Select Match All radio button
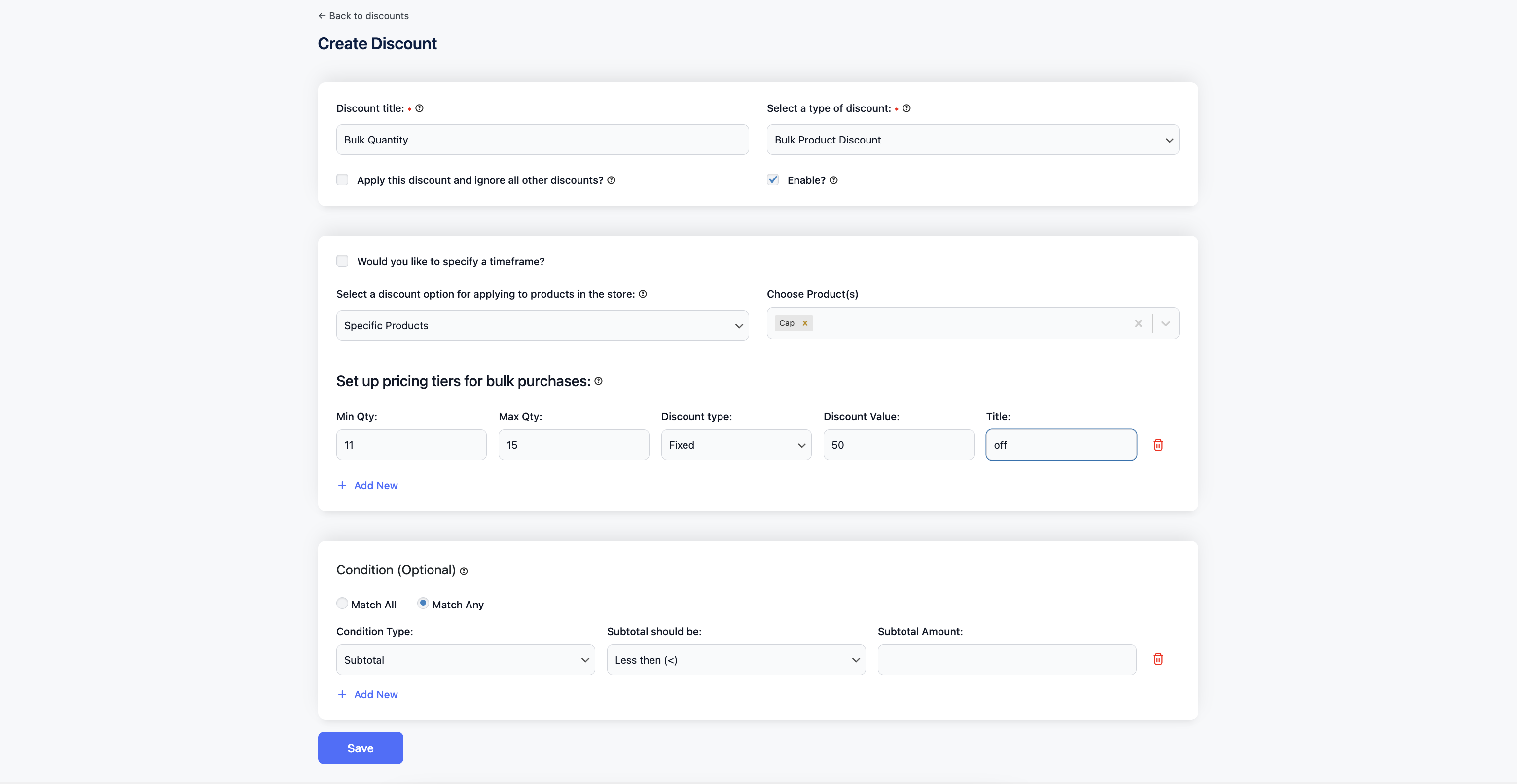 341,604
